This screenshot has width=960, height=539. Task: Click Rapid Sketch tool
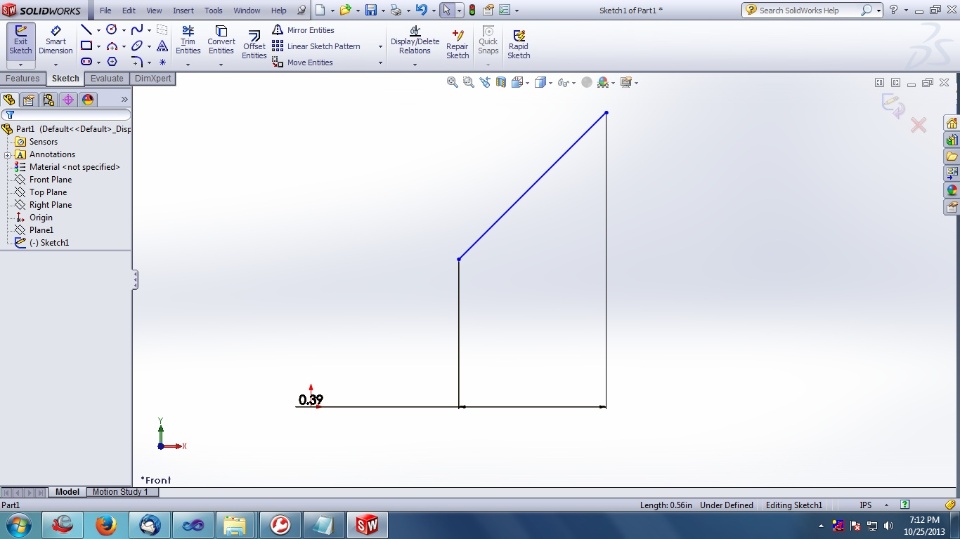pos(519,44)
